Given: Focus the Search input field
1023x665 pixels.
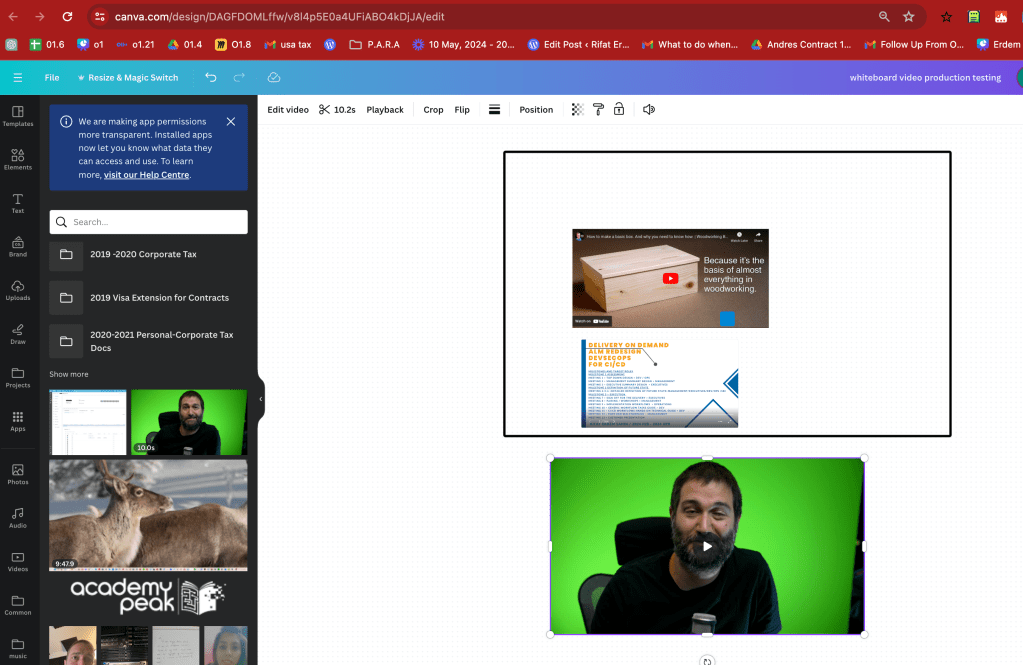Looking at the screenshot, I should [149, 222].
